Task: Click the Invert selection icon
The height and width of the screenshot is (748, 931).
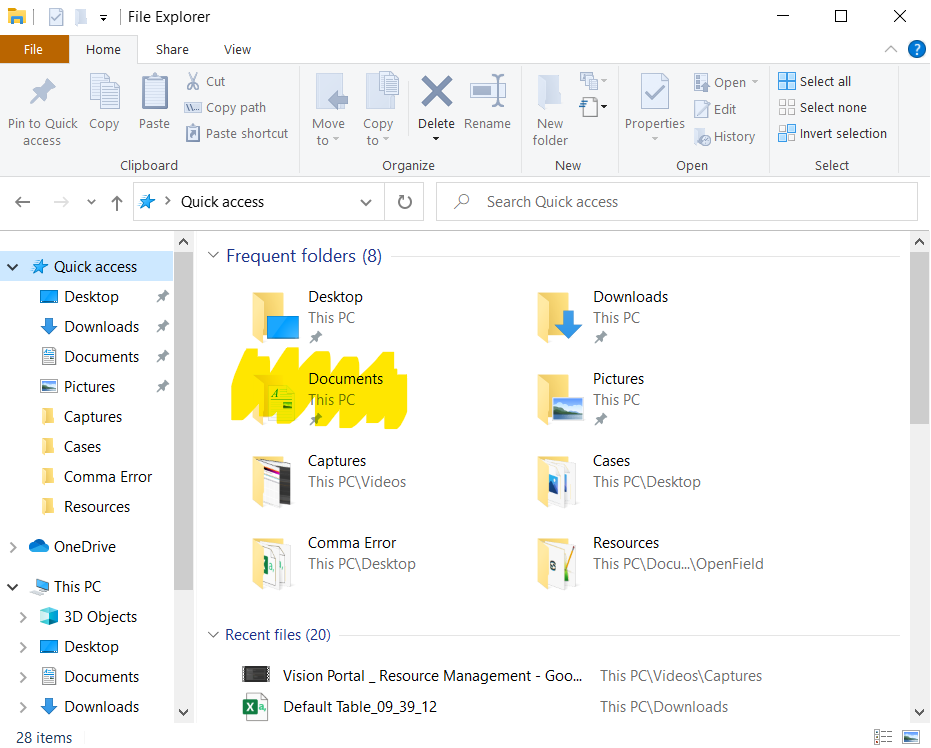Action: pyautogui.click(x=787, y=133)
